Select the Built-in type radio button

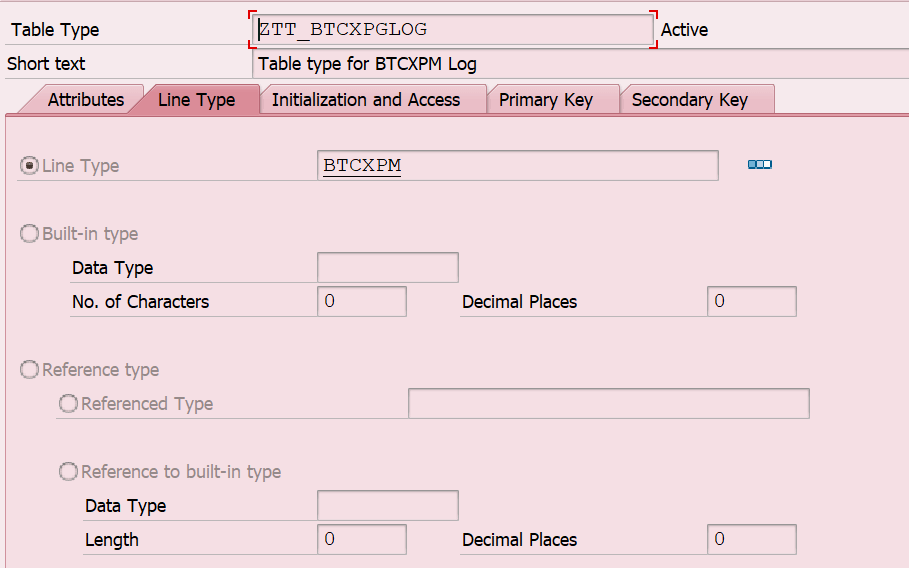click(29, 234)
